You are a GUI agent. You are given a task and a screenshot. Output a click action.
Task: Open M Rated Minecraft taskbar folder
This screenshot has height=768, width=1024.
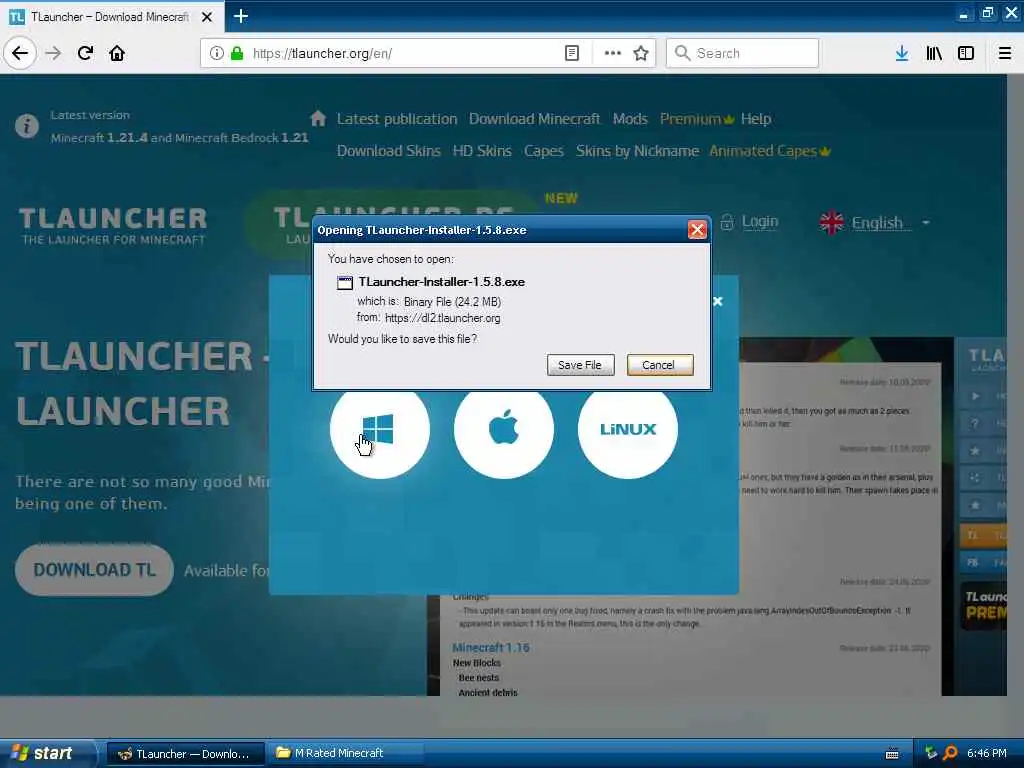coord(344,754)
